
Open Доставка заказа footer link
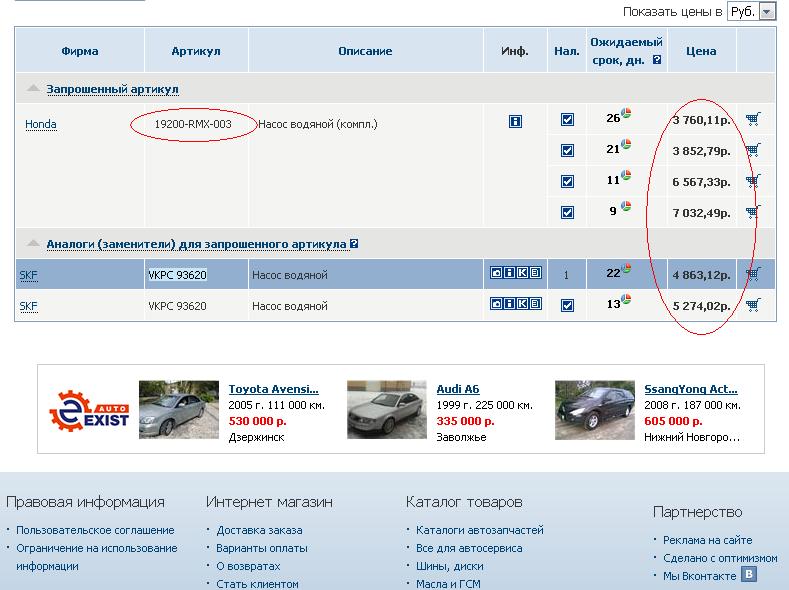click(x=259, y=530)
